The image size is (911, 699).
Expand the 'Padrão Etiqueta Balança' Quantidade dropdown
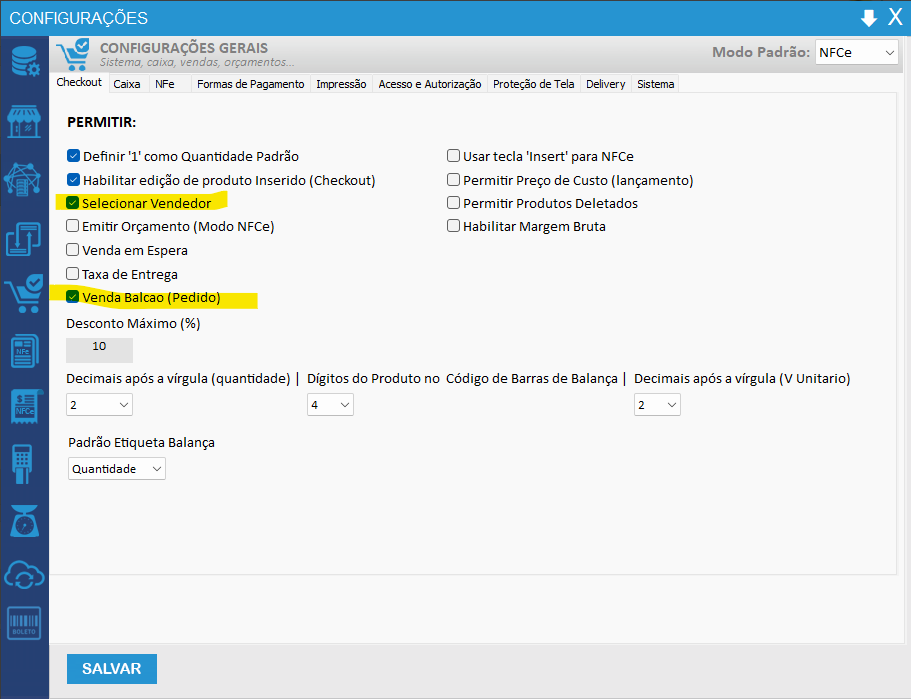(x=117, y=468)
